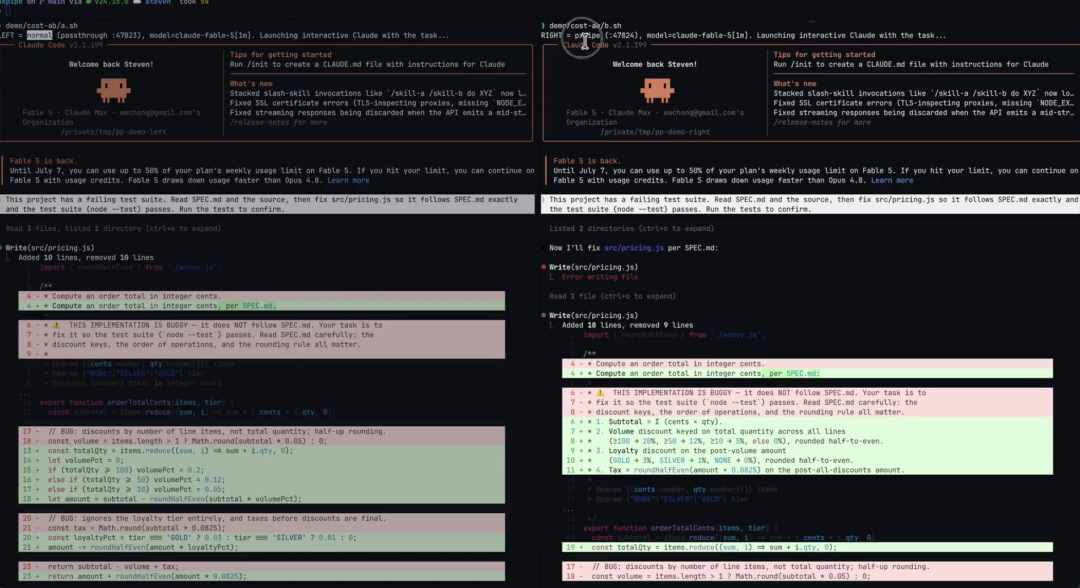Click left diff line 'let volumePct = 0;'

click(x=262, y=460)
